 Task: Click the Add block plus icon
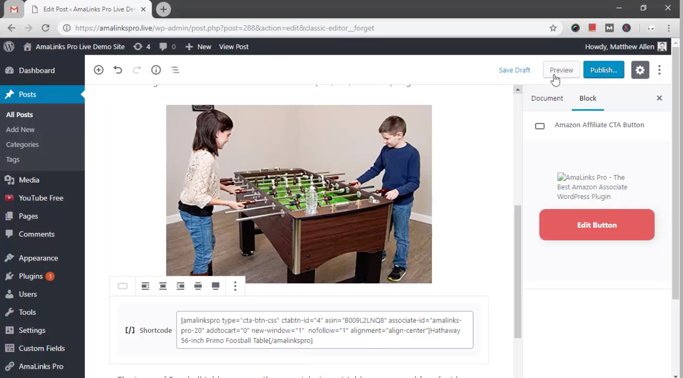(x=98, y=70)
